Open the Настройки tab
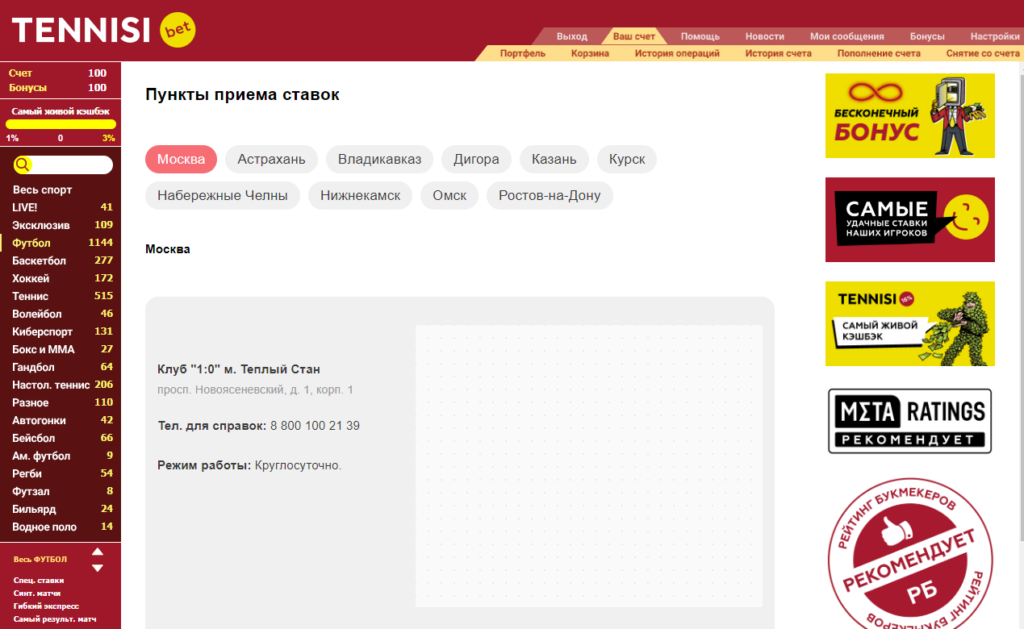The width and height of the screenshot is (1024, 629). click(995, 37)
